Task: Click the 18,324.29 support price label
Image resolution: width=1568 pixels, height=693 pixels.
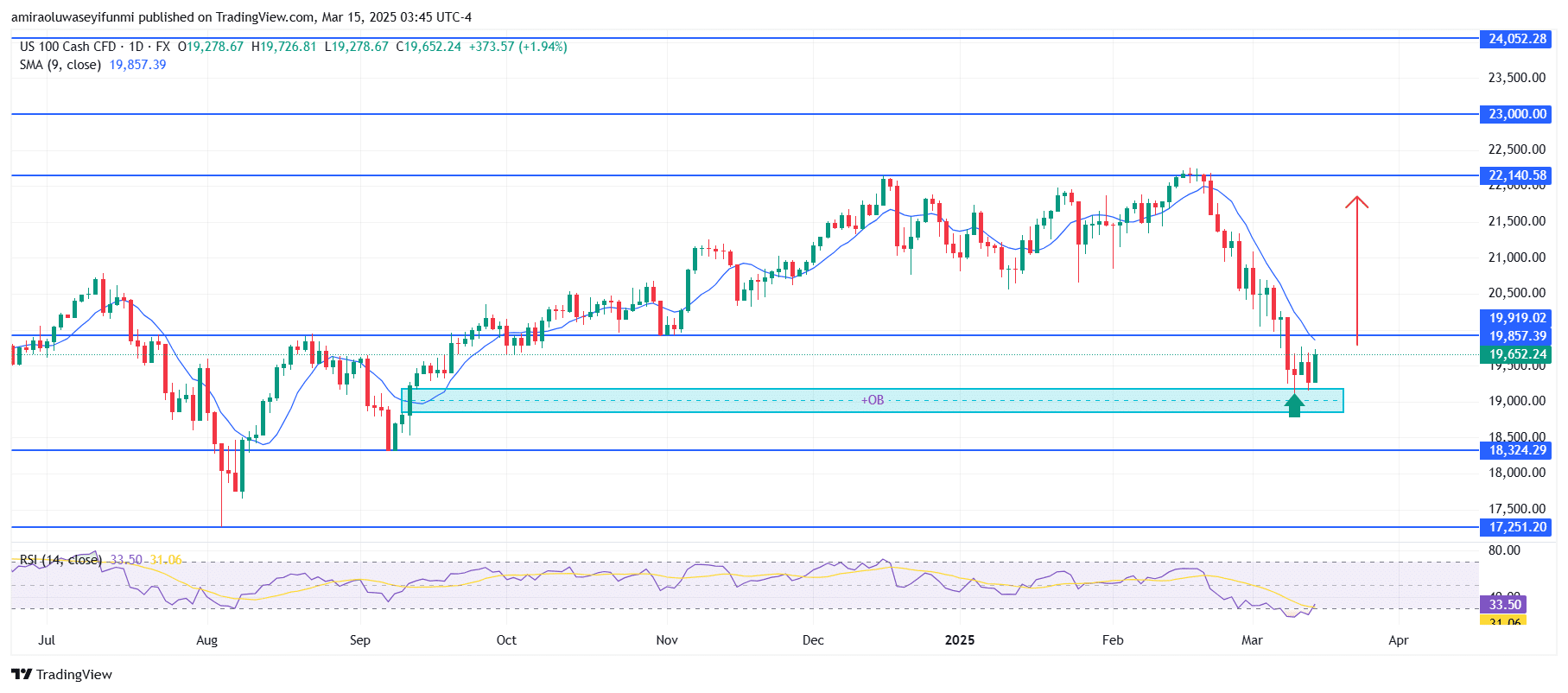Action: 1516,450
